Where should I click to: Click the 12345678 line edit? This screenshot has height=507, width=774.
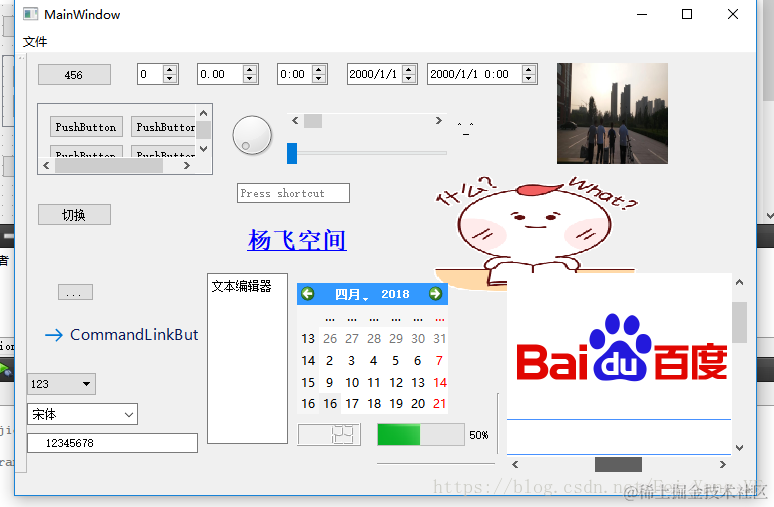pyautogui.click(x=113, y=443)
